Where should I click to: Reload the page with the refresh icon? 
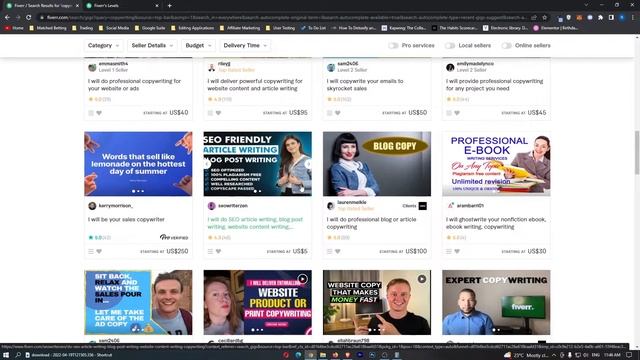29,18
